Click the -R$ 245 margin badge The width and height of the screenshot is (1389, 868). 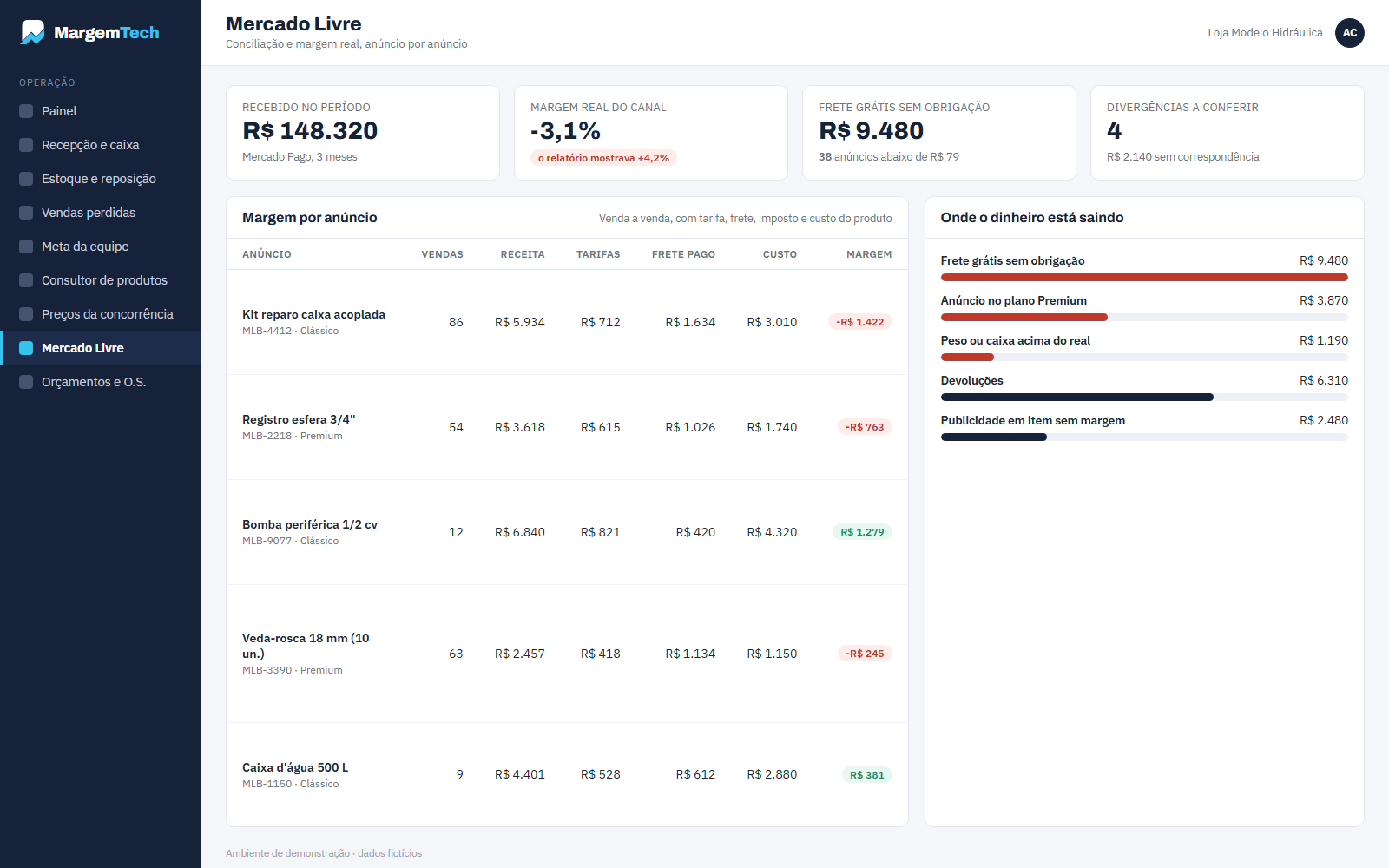(865, 654)
